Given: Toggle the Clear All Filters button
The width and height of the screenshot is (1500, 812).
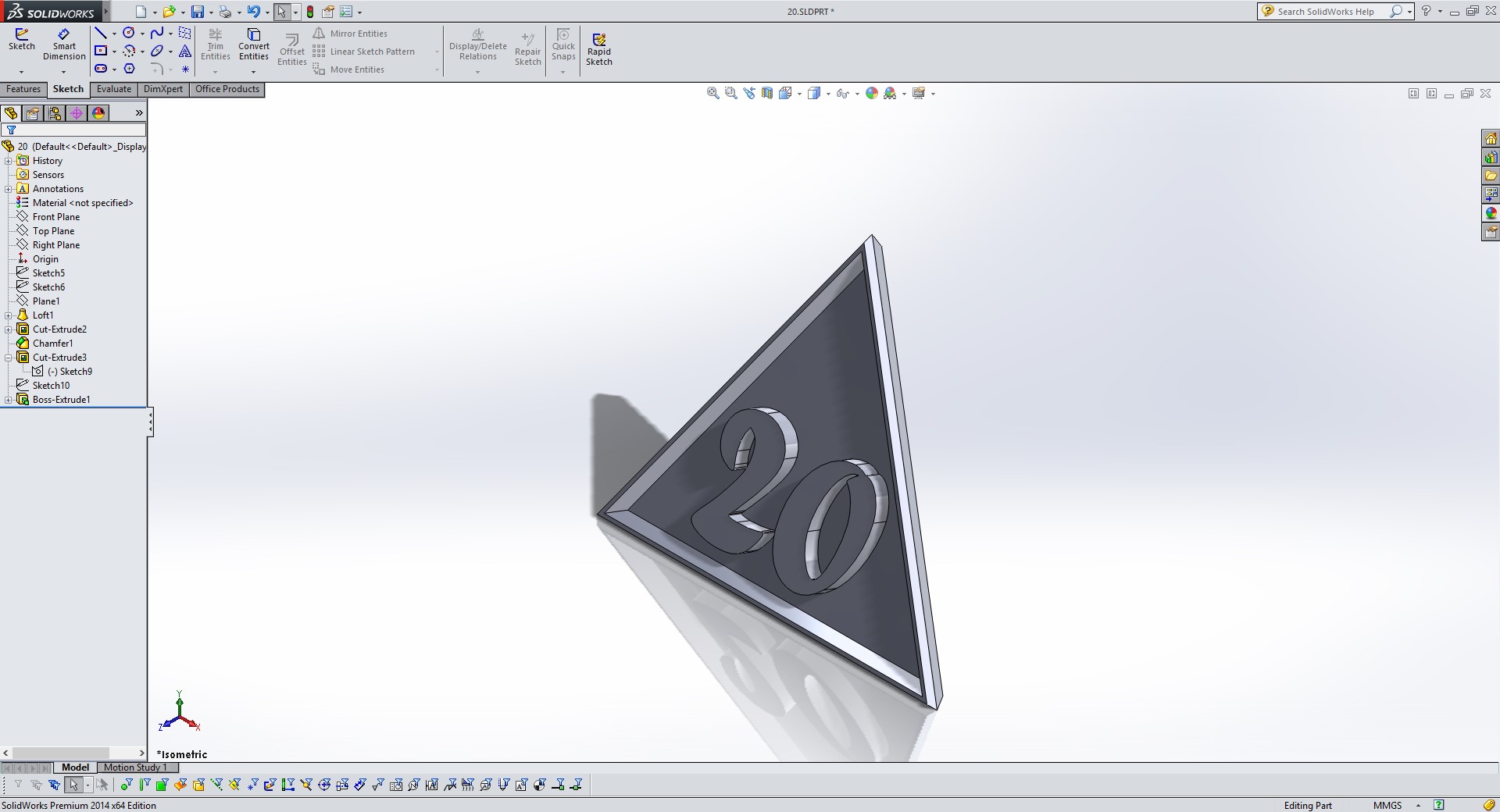Looking at the screenshot, I should (36, 785).
